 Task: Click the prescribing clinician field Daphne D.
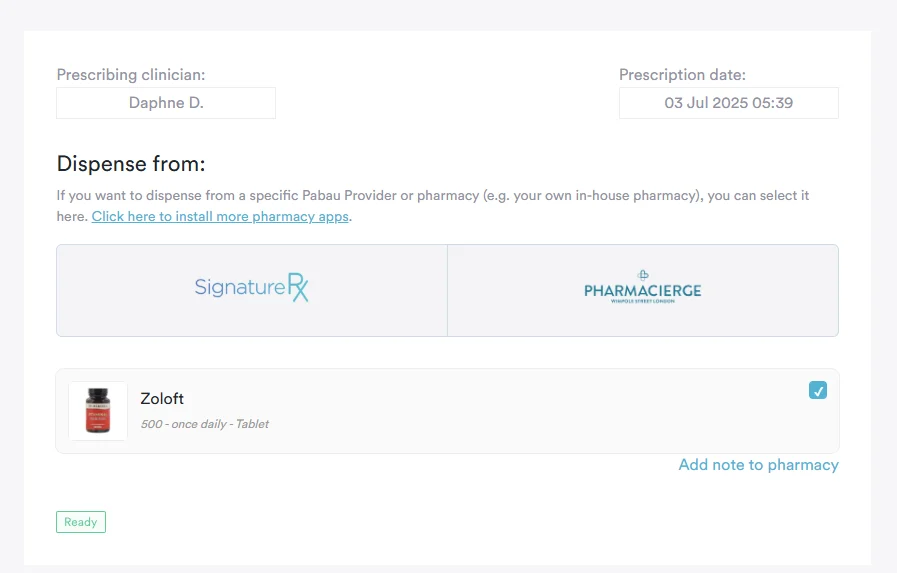166,103
